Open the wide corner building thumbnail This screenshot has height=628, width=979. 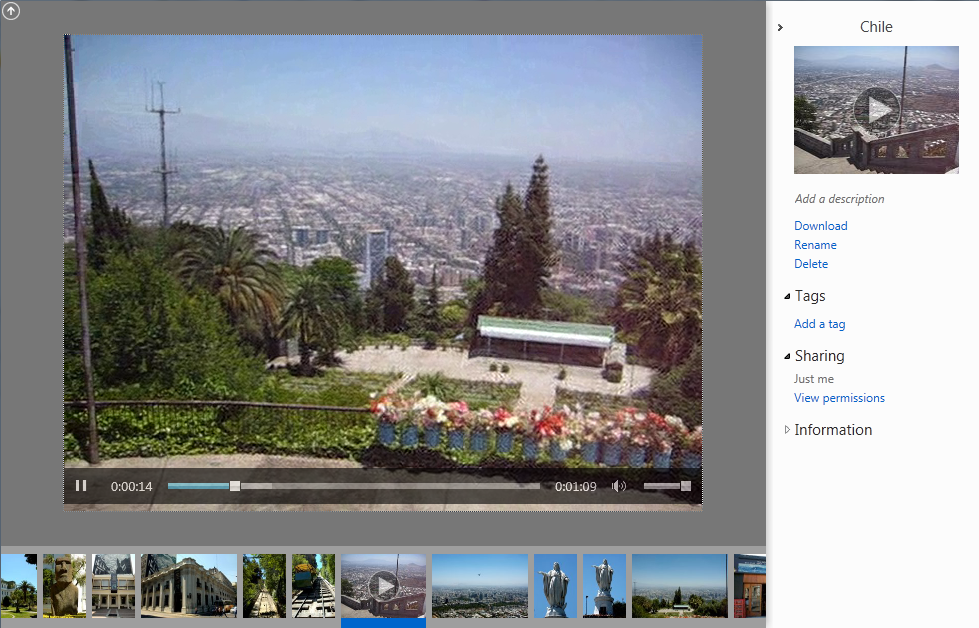point(189,586)
